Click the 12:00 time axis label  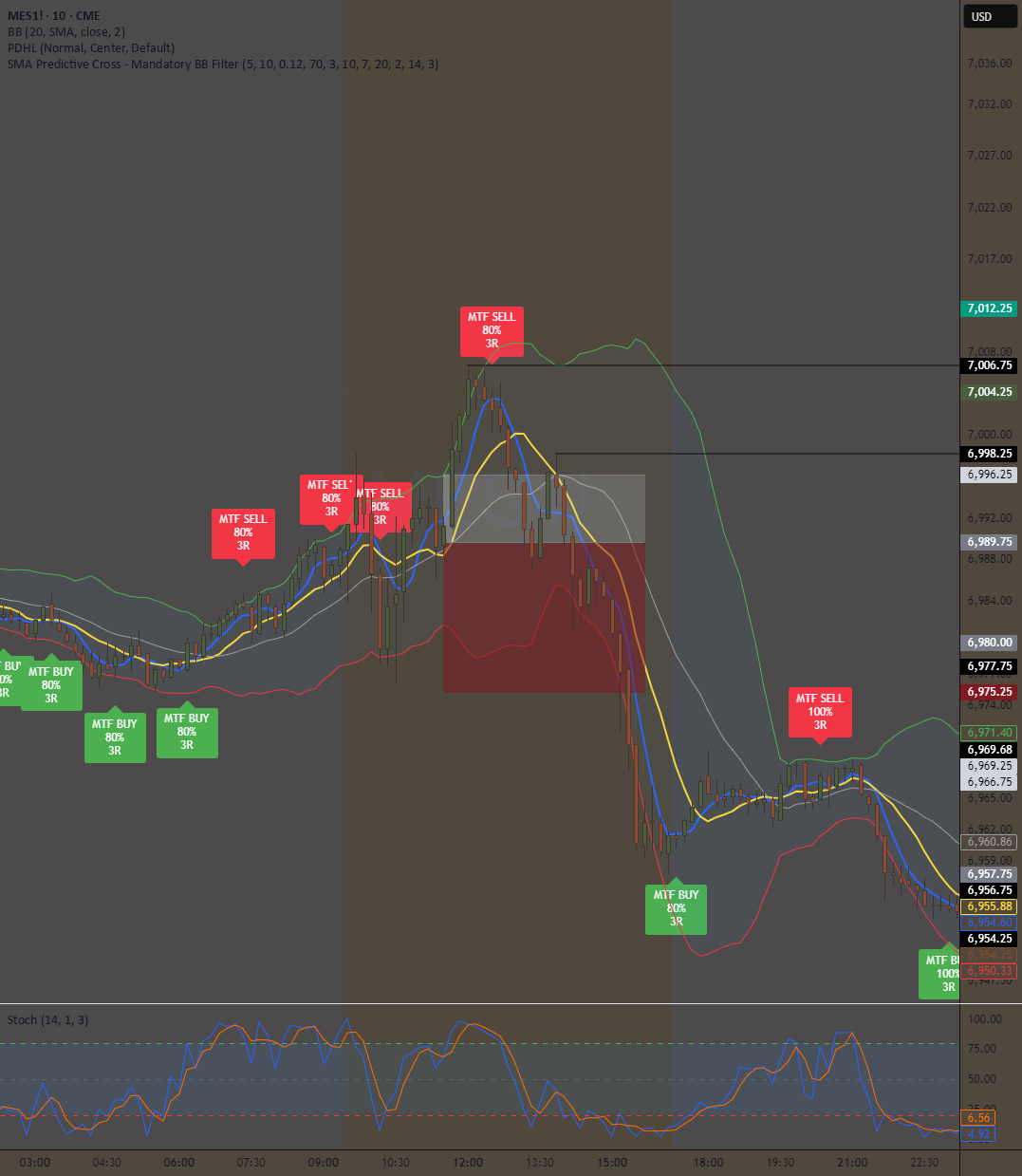tap(468, 1163)
